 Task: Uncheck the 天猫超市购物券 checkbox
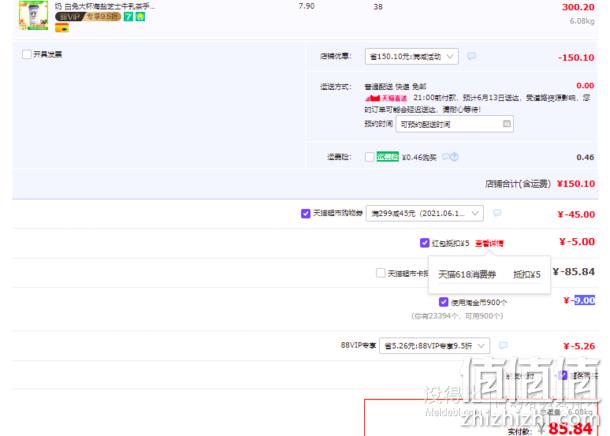pyautogui.click(x=305, y=213)
